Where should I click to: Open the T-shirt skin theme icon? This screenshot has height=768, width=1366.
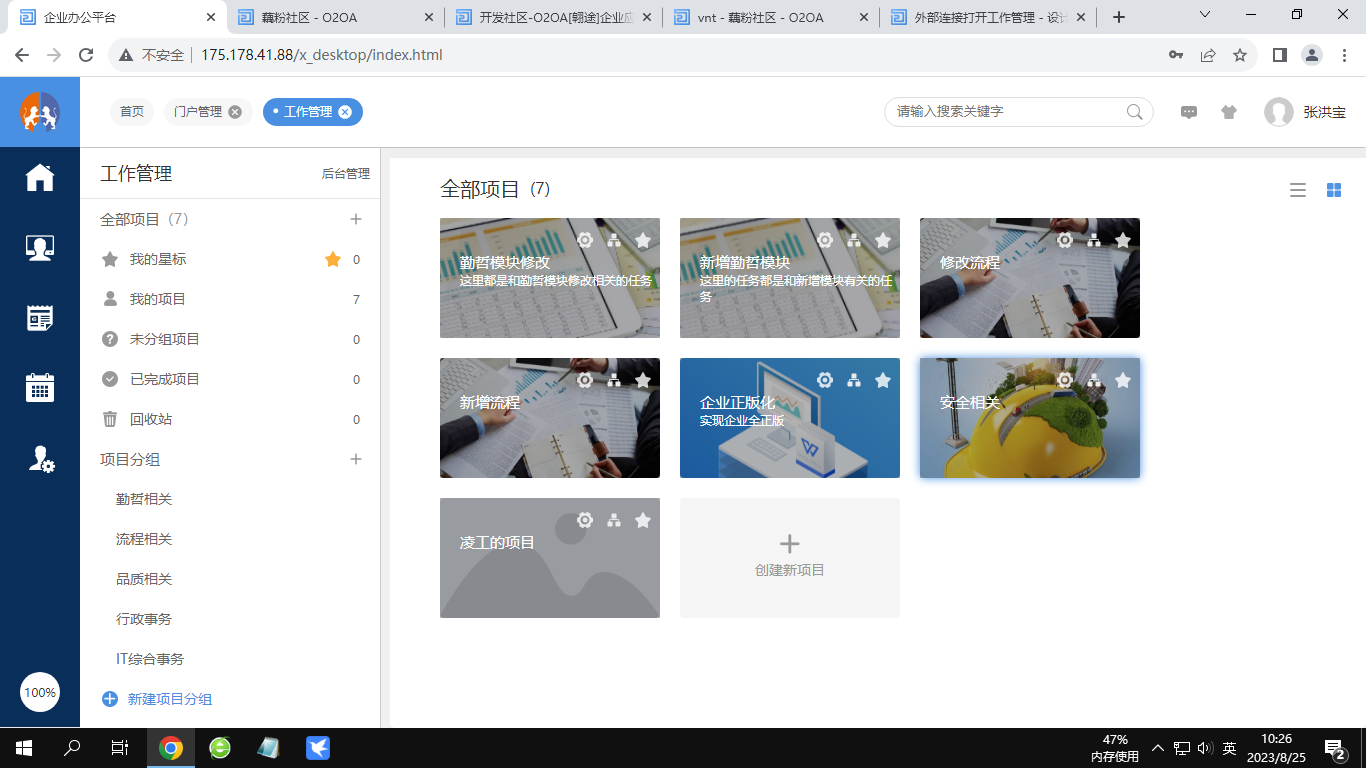(x=1229, y=112)
